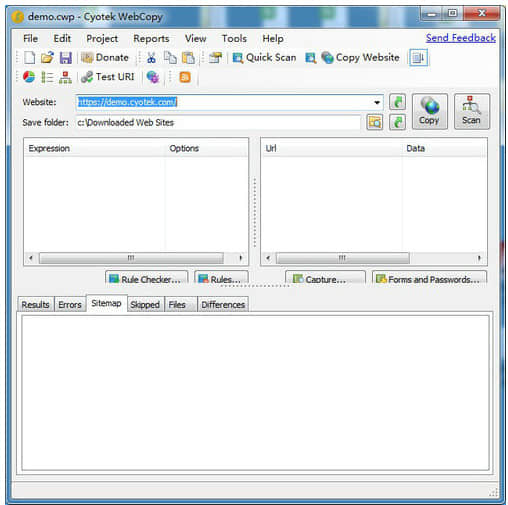The height and width of the screenshot is (505, 508).
Task: Switch to the Skipped tab
Action: point(145,304)
